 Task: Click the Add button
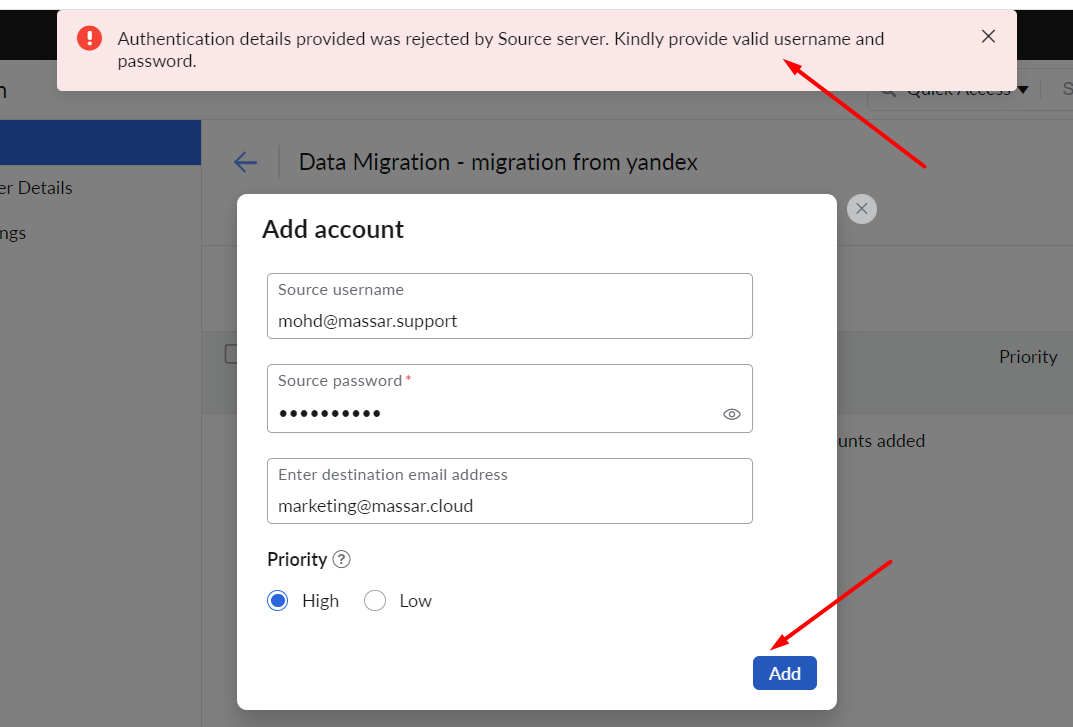click(x=784, y=674)
